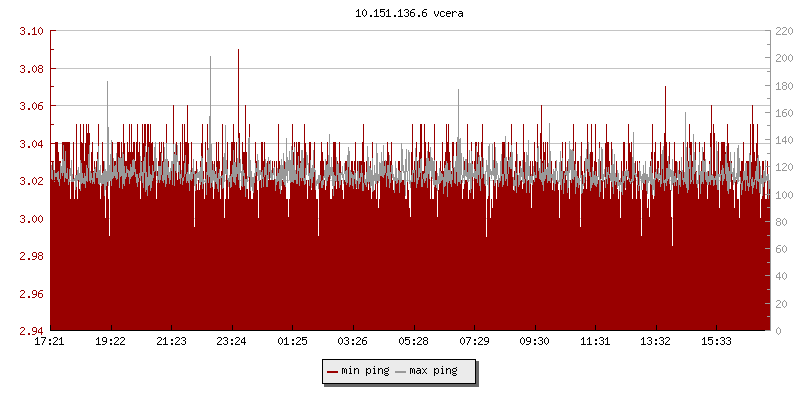This screenshot has height=400, width=800.
Task: Click the 01:25 time axis label
Action: pos(292,342)
